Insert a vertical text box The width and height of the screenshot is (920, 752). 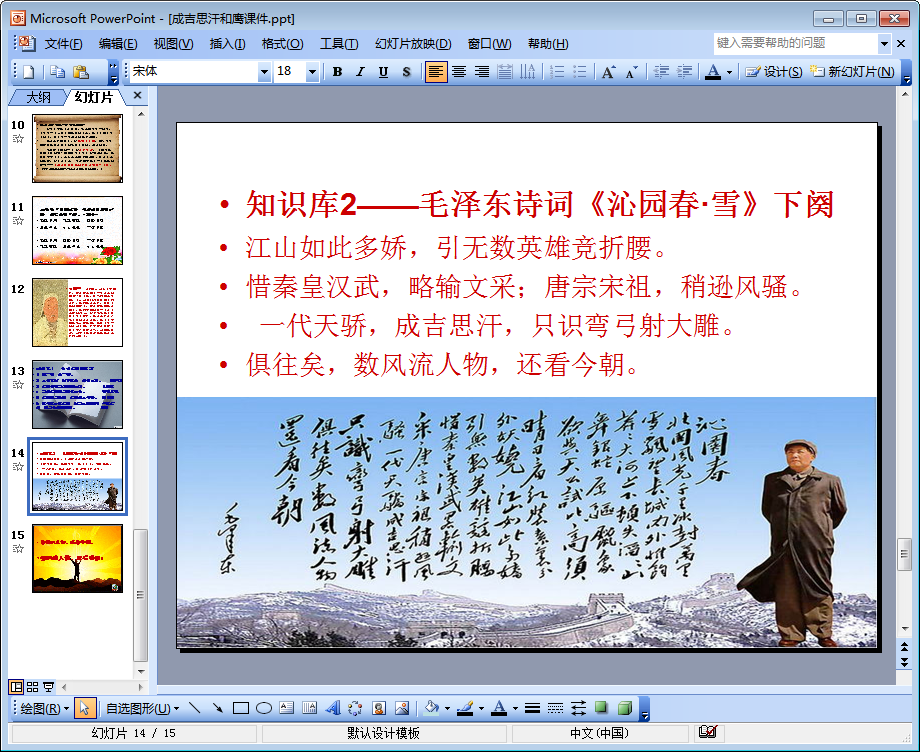(310, 709)
